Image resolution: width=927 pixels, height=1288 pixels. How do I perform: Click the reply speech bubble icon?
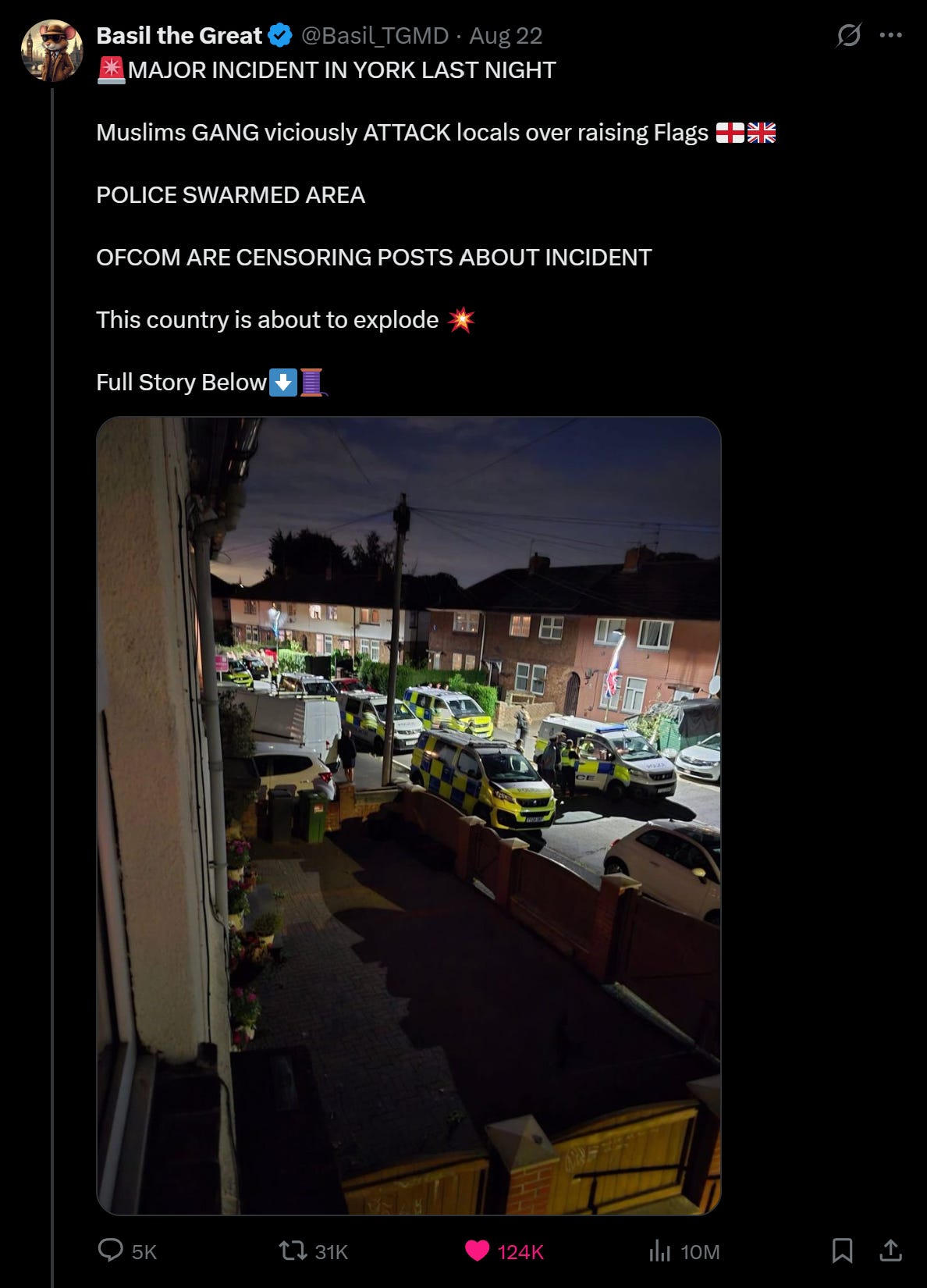tap(110, 1251)
